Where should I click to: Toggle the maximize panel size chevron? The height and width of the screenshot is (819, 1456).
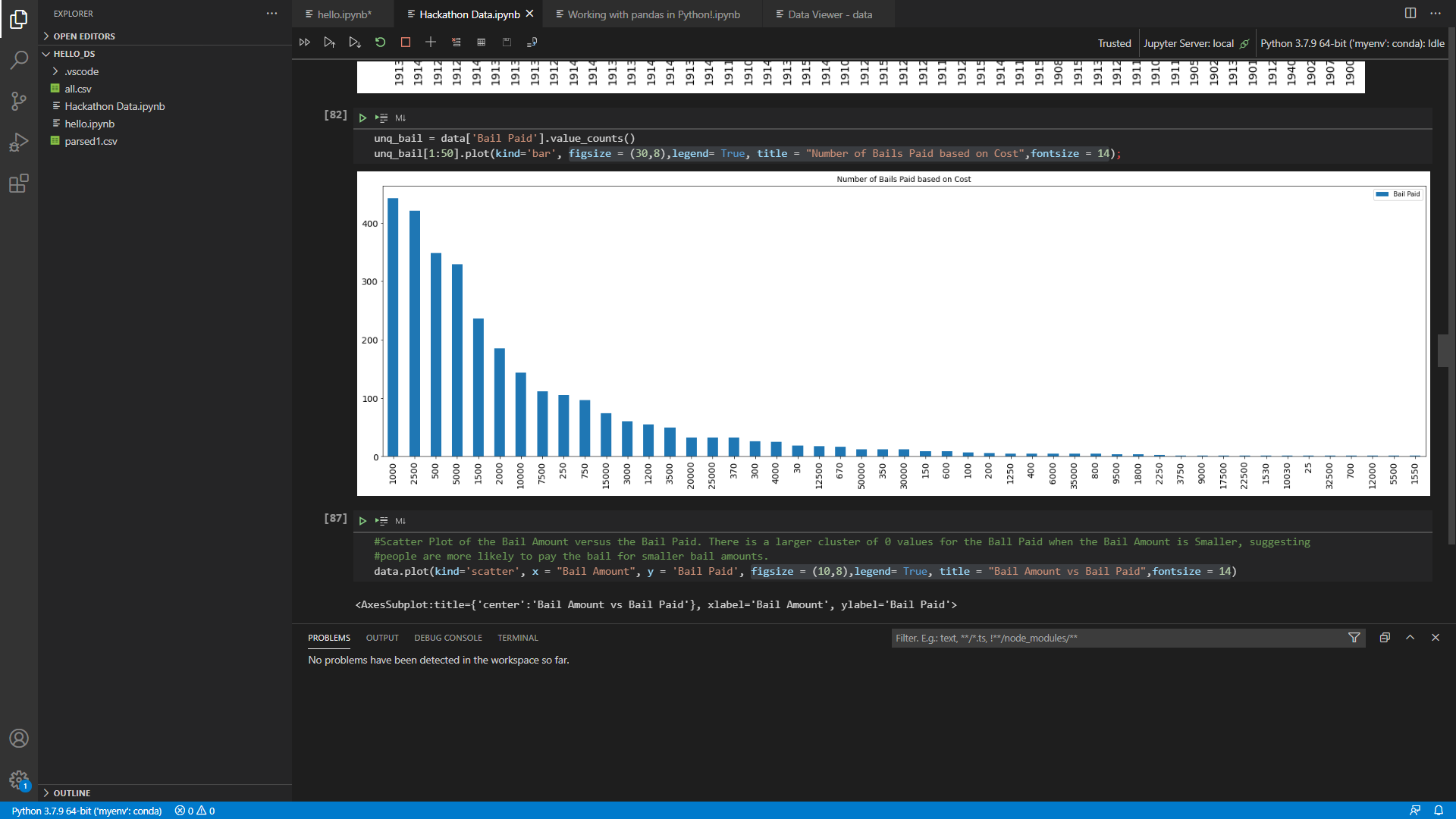coord(1410,638)
